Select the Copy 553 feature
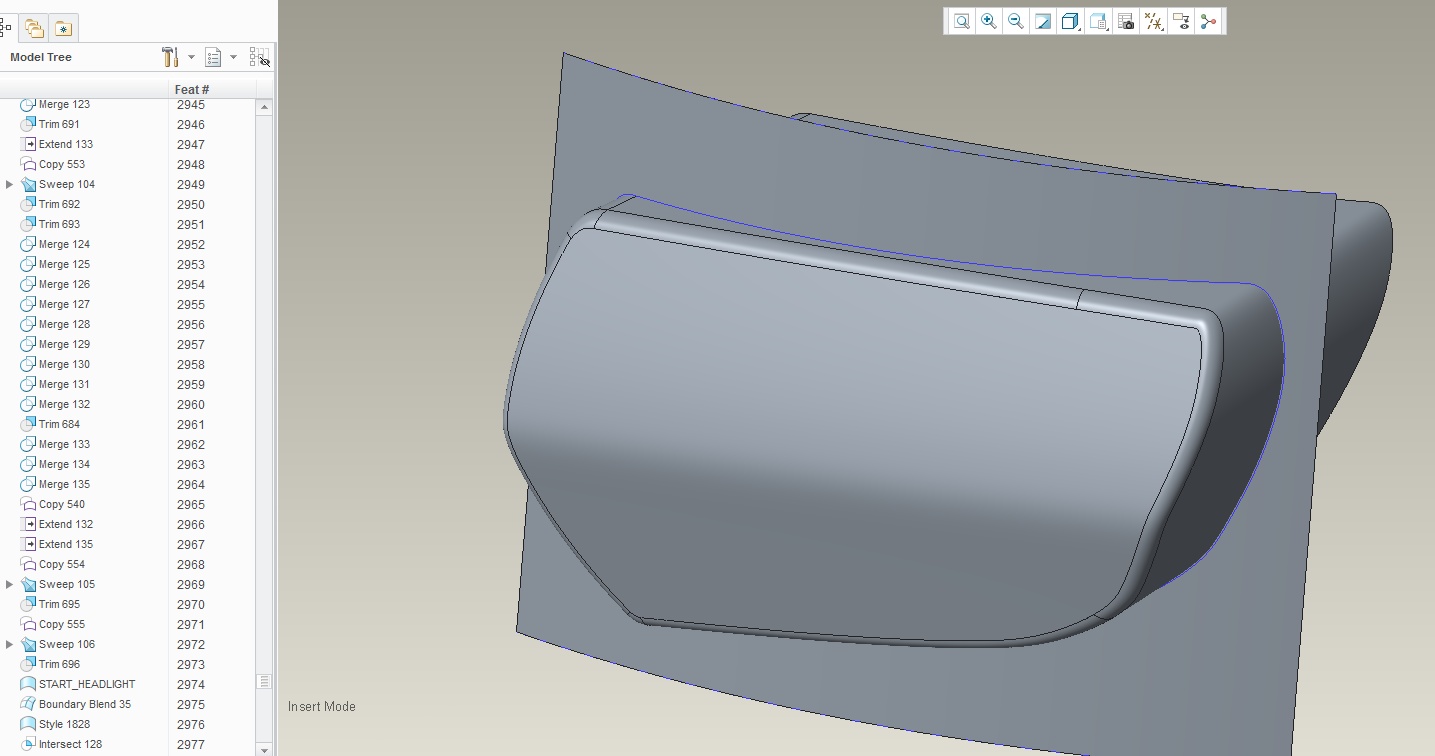The image size is (1435, 756). pyautogui.click(x=62, y=164)
